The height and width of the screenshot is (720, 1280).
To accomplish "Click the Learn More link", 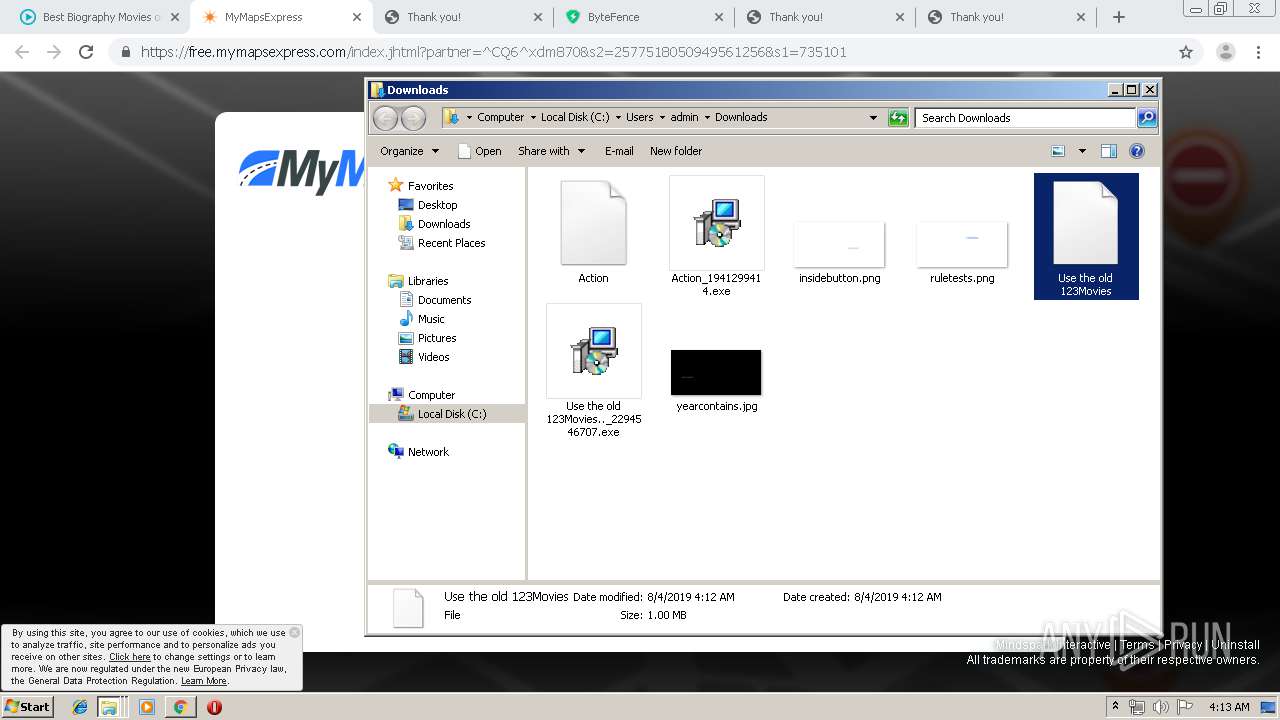I will click(204, 681).
